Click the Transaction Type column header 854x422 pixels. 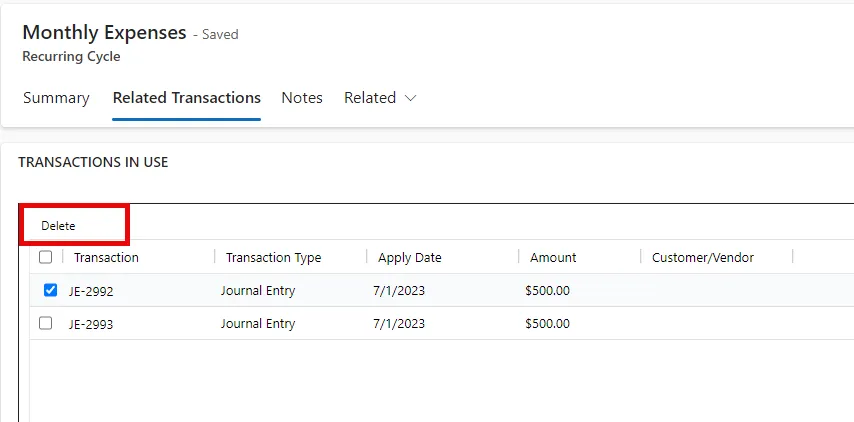[273, 258]
